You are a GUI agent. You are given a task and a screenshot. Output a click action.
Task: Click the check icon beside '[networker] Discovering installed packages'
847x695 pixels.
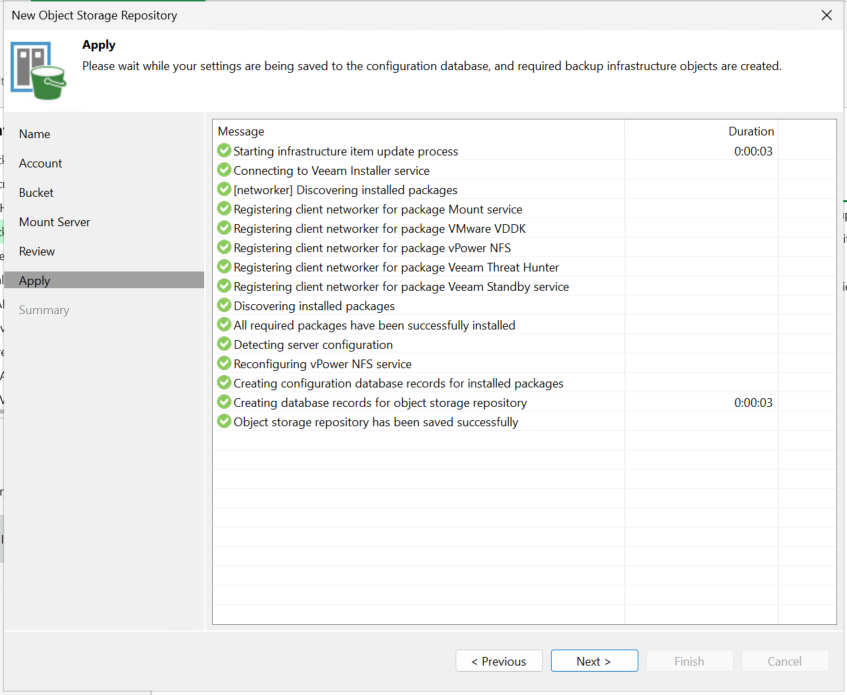click(224, 190)
